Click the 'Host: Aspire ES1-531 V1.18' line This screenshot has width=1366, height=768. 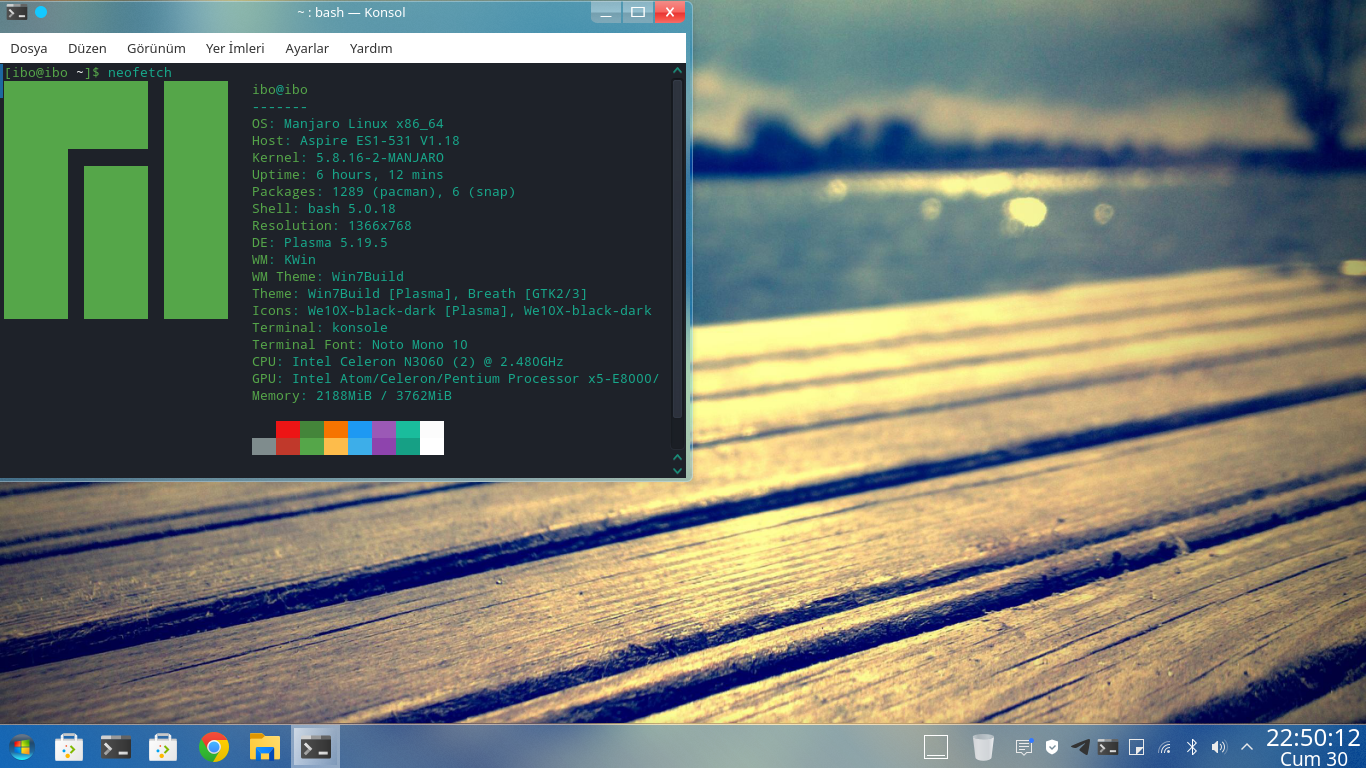click(356, 141)
